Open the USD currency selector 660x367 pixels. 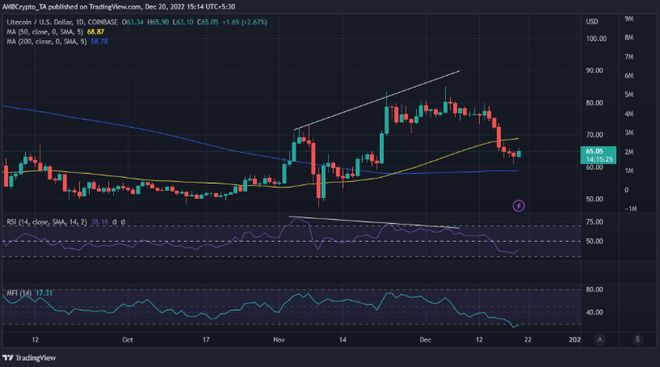pos(592,21)
